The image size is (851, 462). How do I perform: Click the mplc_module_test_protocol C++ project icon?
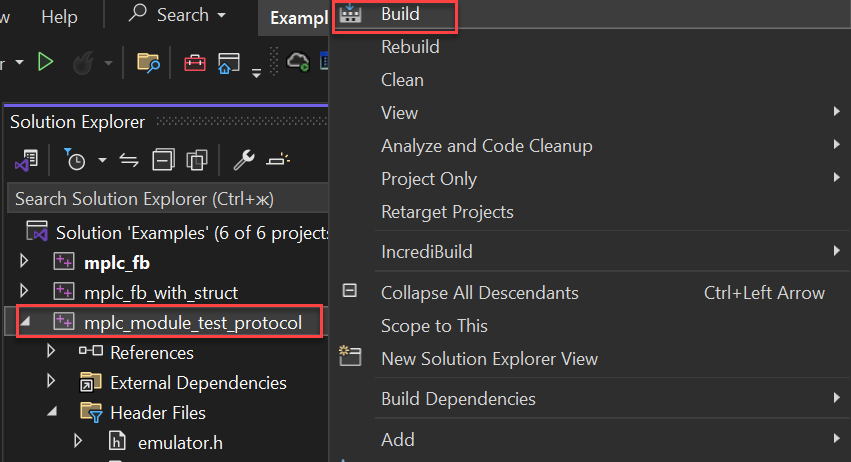pyautogui.click(x=64, y=321)
